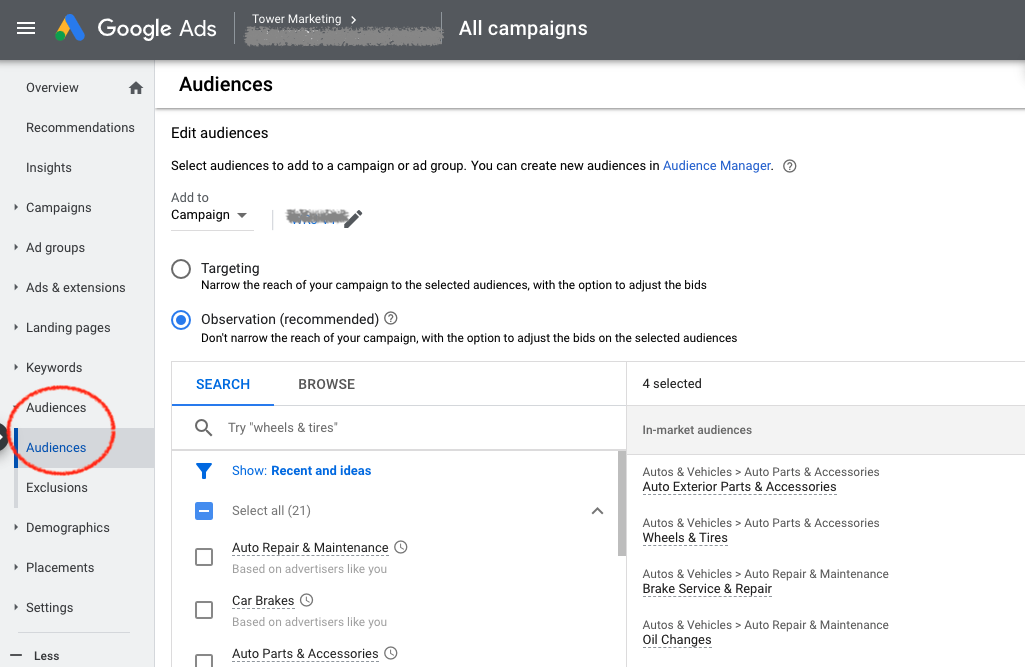The height and width of the screenshot is (667, 1025).
Task: Expand Campaigns in the sidebar
Action: (58, 208)
